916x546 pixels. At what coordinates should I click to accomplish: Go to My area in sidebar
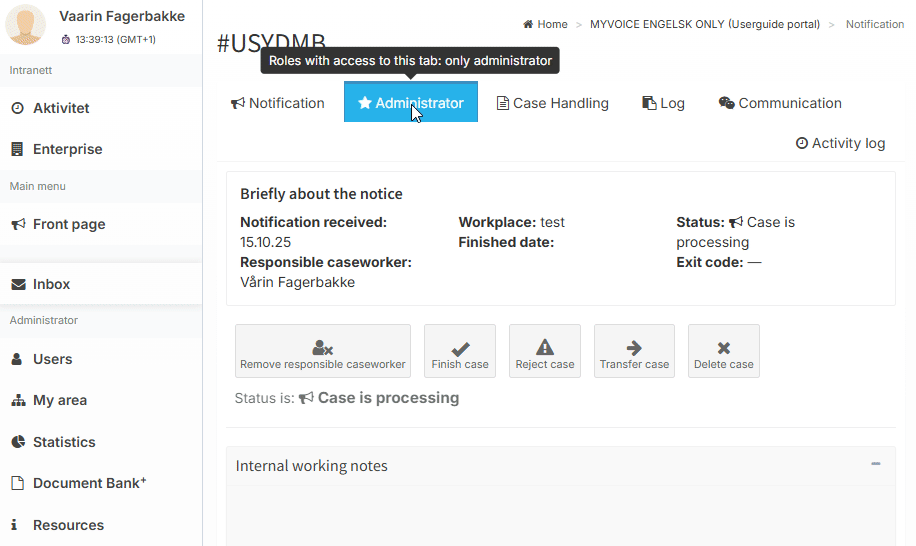click(59, 400)
